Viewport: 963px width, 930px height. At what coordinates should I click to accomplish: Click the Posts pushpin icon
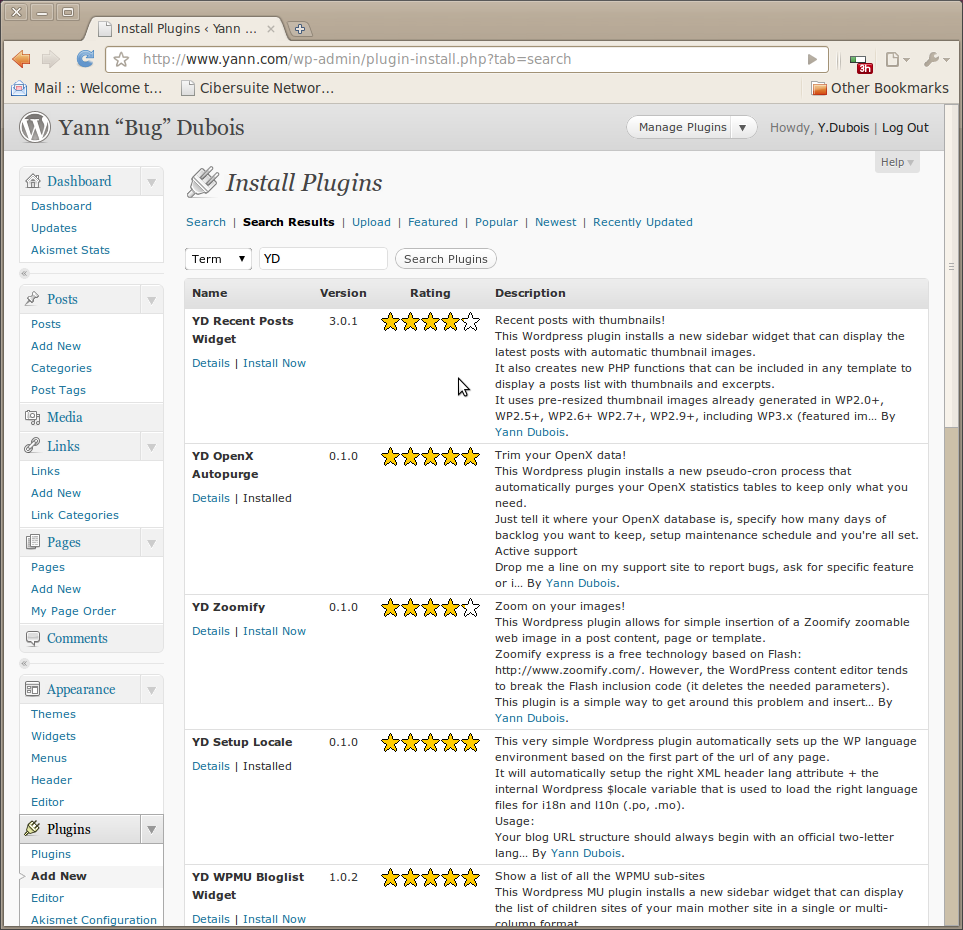(33, 299)
